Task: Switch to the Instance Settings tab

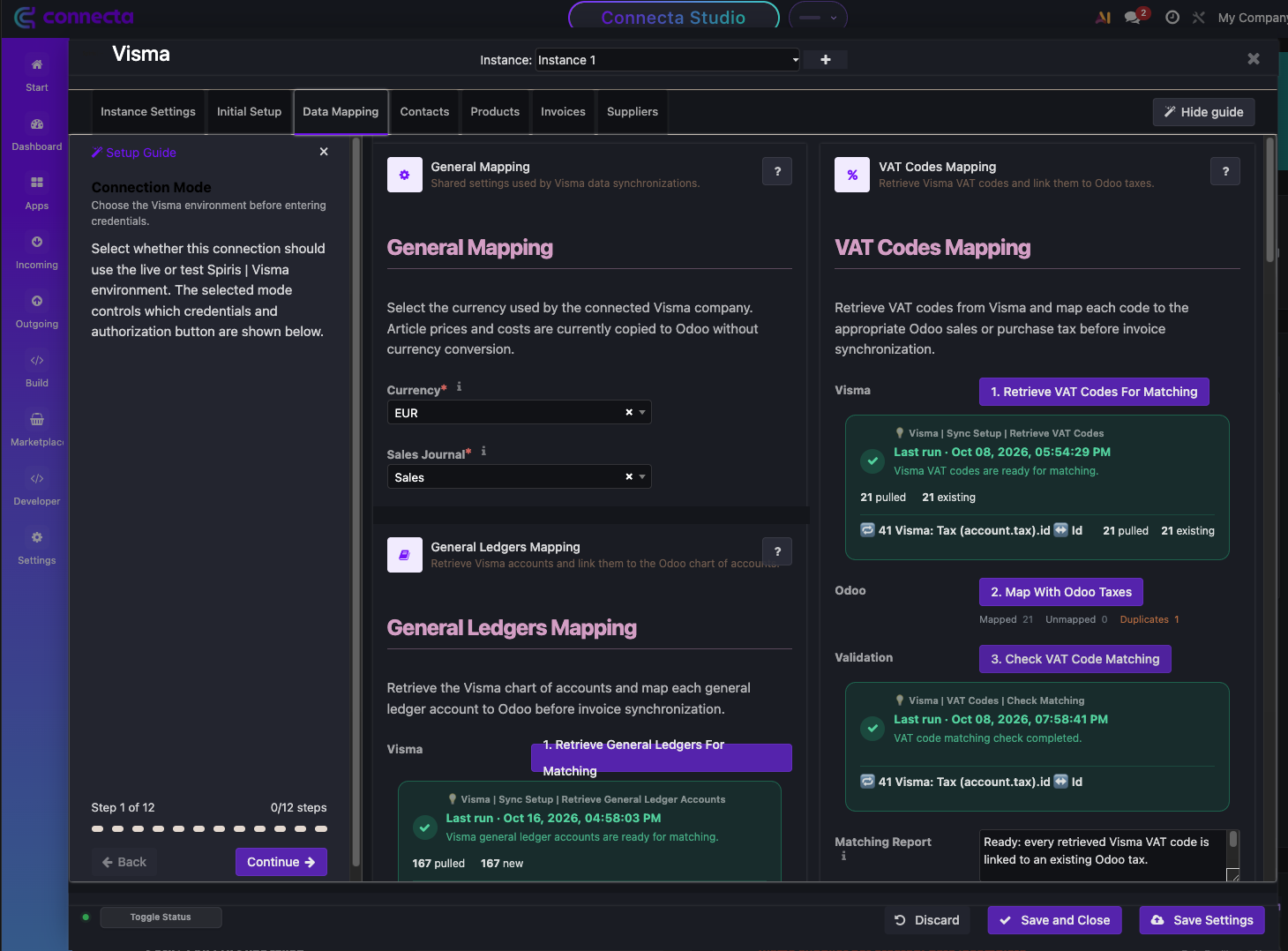Action: click(x=148, y=112)
